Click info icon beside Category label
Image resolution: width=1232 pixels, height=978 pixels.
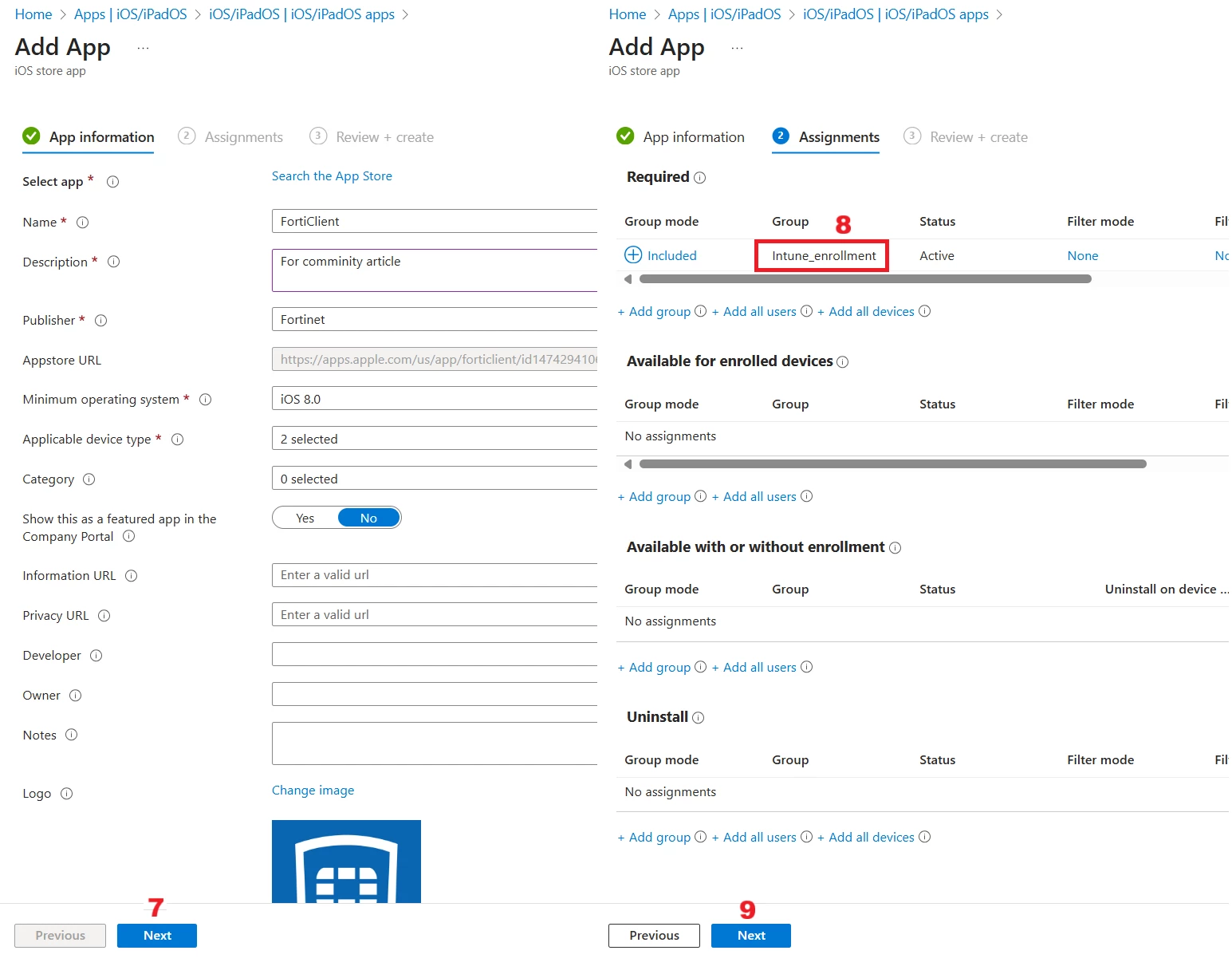click(x=89, y=479)
